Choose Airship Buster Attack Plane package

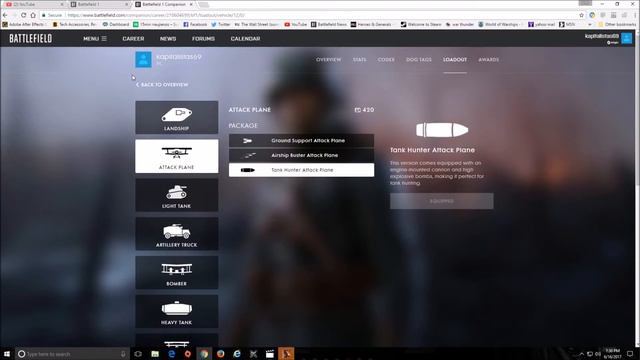point(301,155)
